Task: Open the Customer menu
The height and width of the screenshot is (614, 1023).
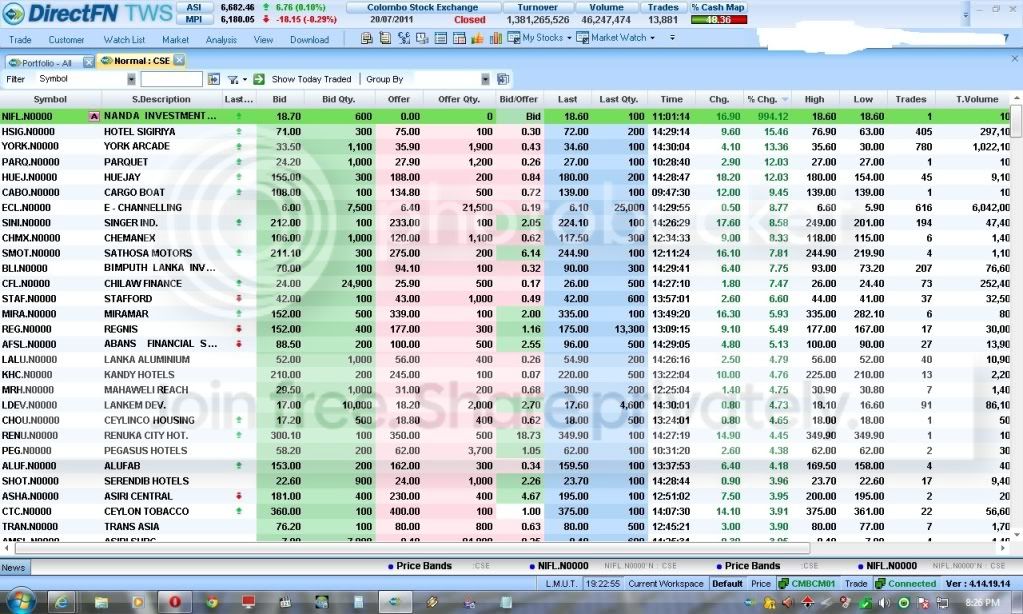Action: click(67, 40)
